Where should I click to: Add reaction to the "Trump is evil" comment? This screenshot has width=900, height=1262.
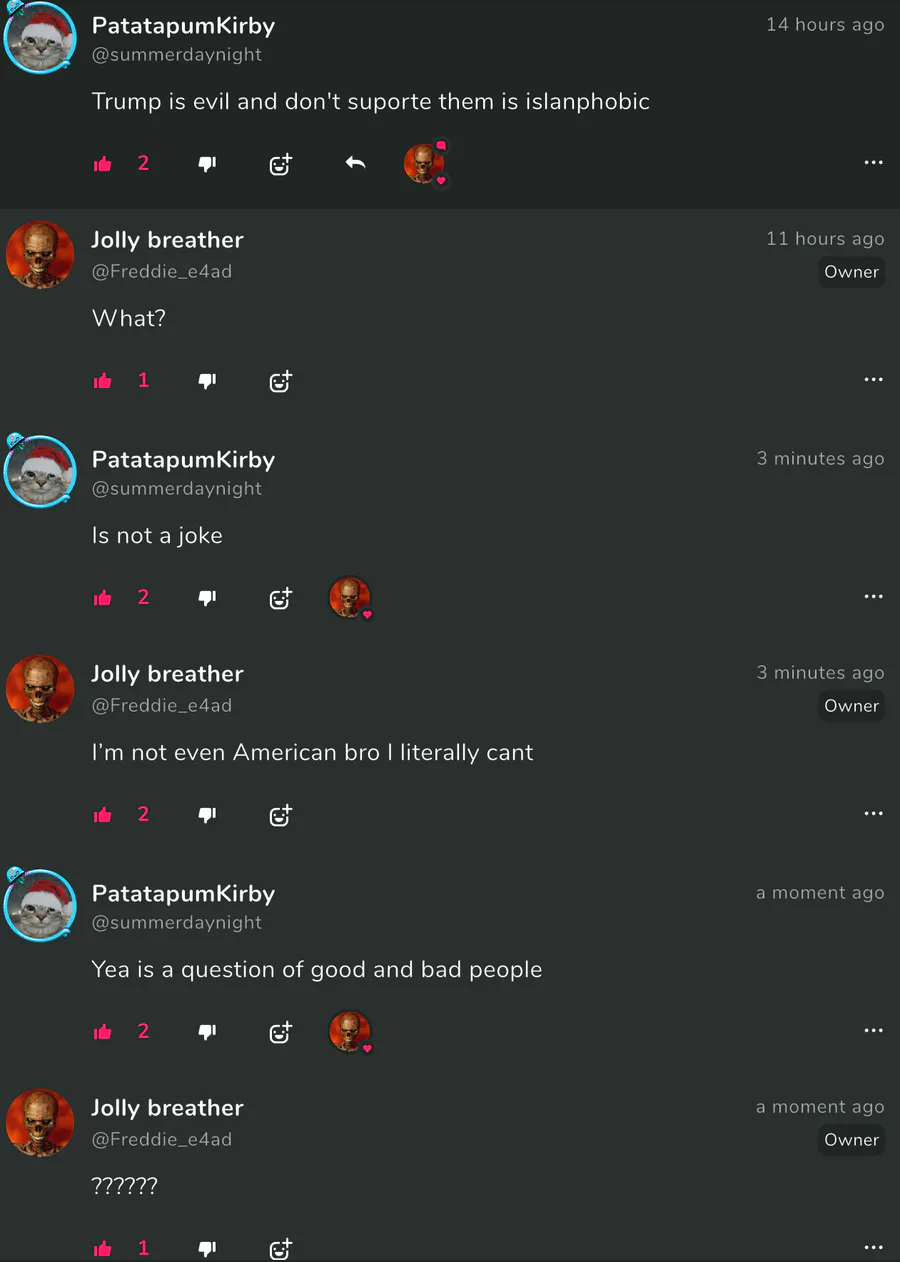(x=280, y=164)
